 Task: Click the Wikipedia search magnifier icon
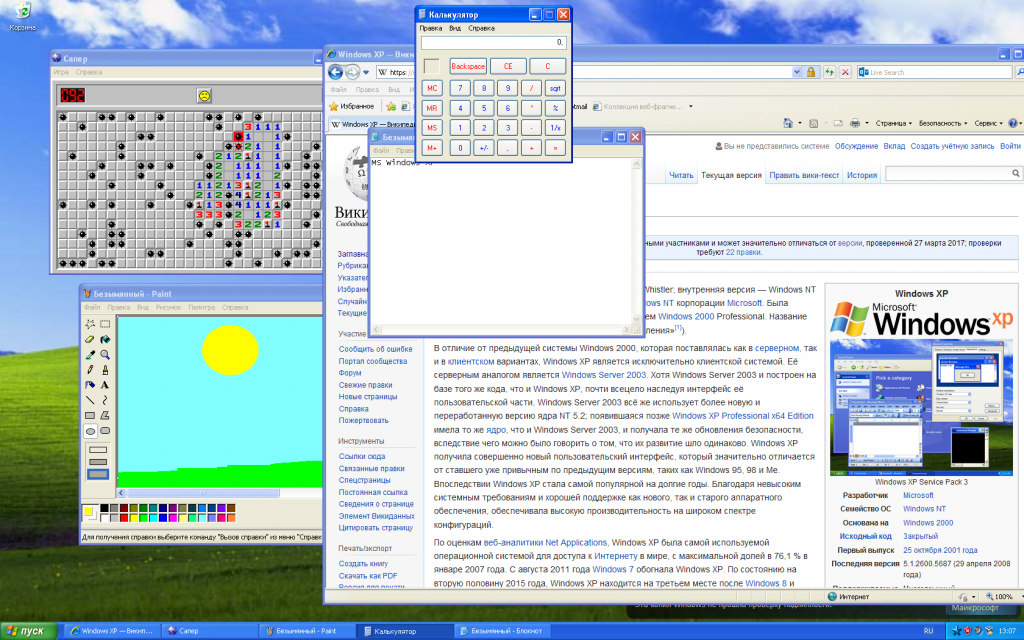click(x=1016, y=174)
